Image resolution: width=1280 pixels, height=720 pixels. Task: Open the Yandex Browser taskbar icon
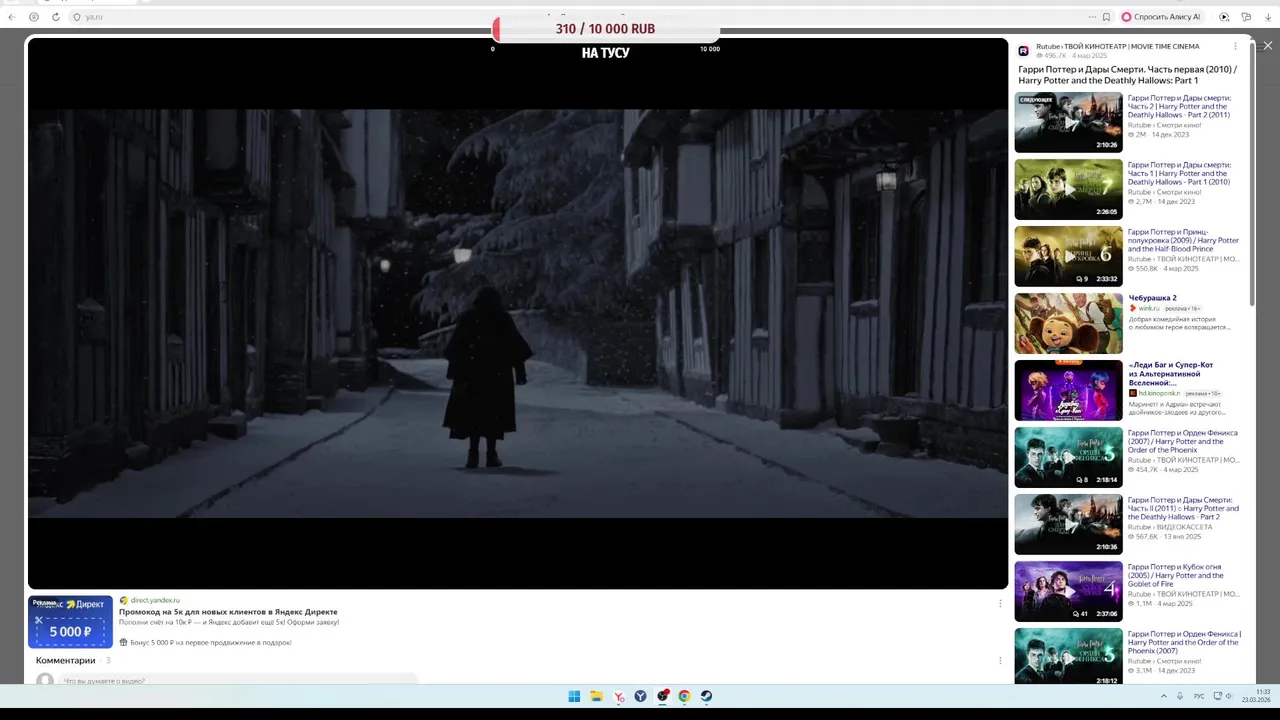[640, 696]
